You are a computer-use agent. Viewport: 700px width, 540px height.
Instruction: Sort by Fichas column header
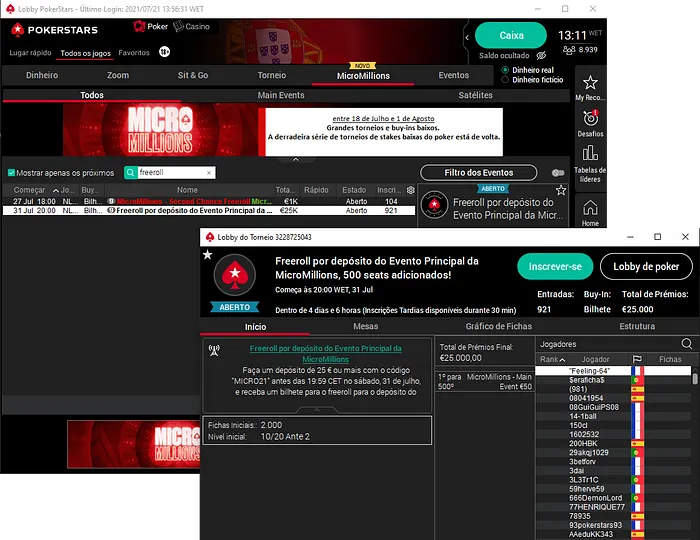click(x=670, y=359)
